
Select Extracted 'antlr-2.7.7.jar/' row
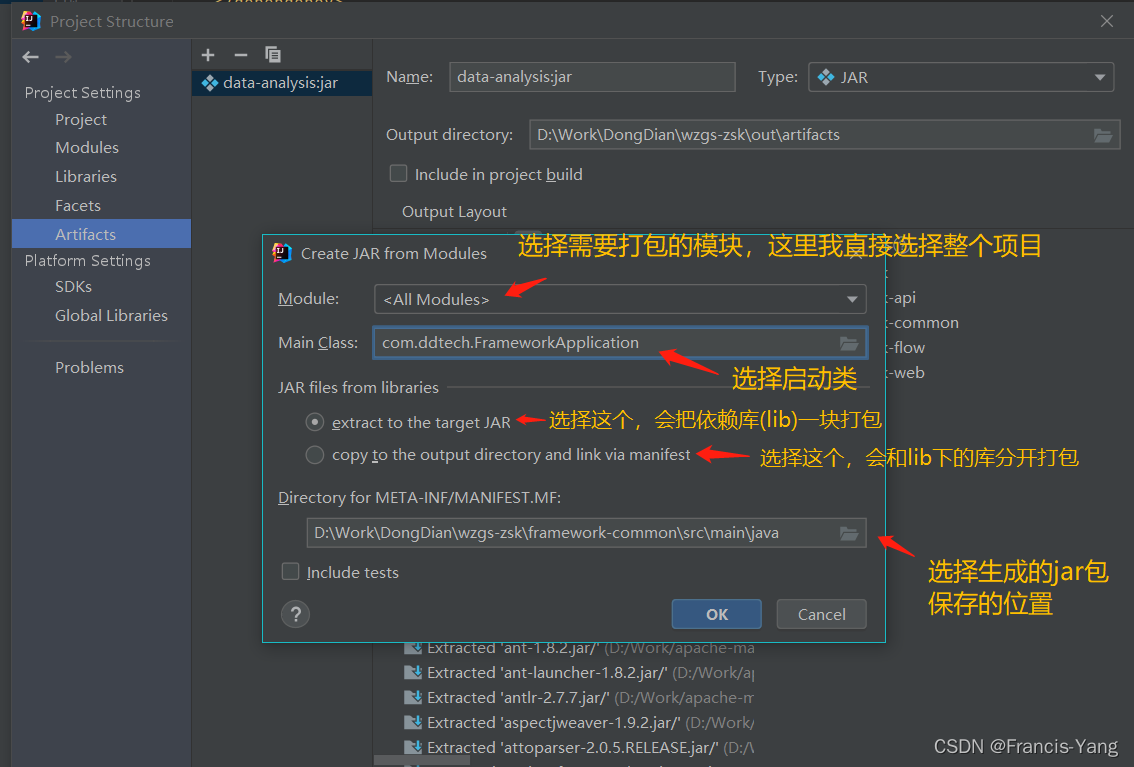pos(579,698)
